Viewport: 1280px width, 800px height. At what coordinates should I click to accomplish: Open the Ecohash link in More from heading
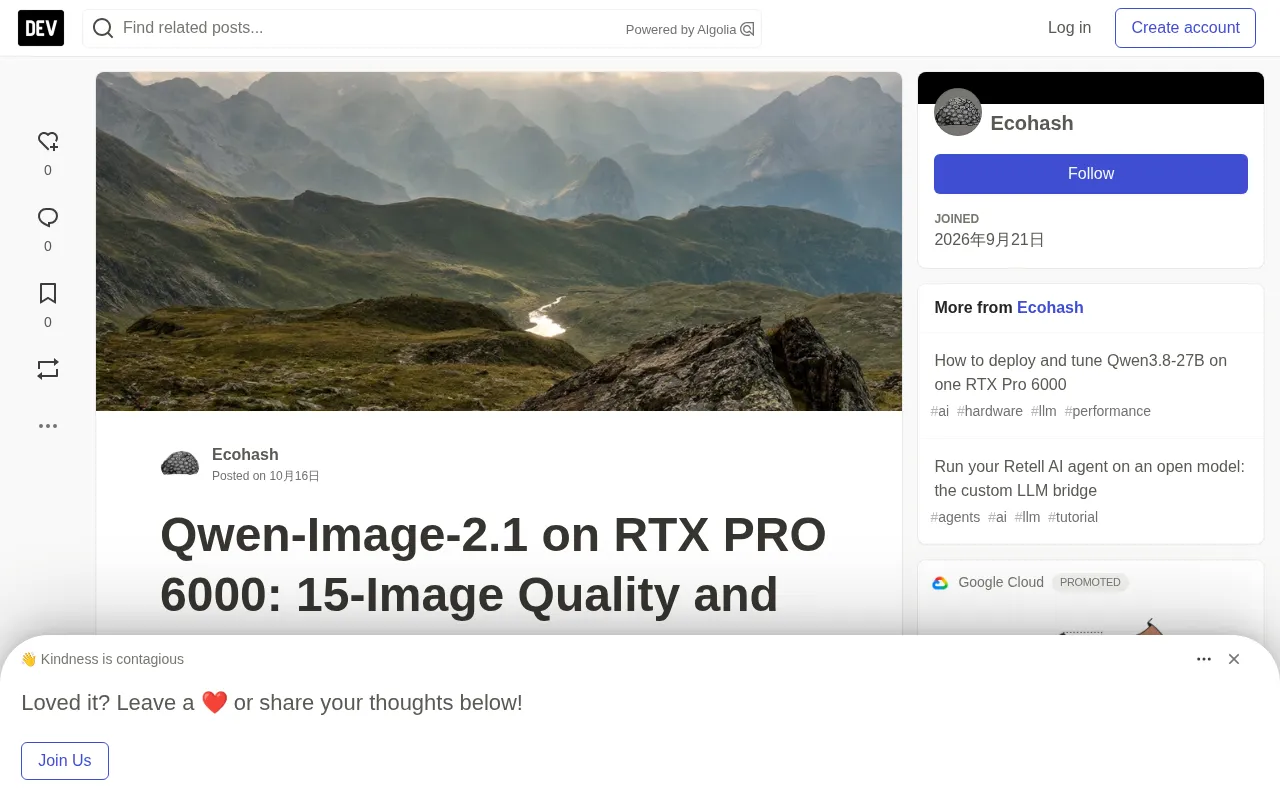tap(1050, 308)
